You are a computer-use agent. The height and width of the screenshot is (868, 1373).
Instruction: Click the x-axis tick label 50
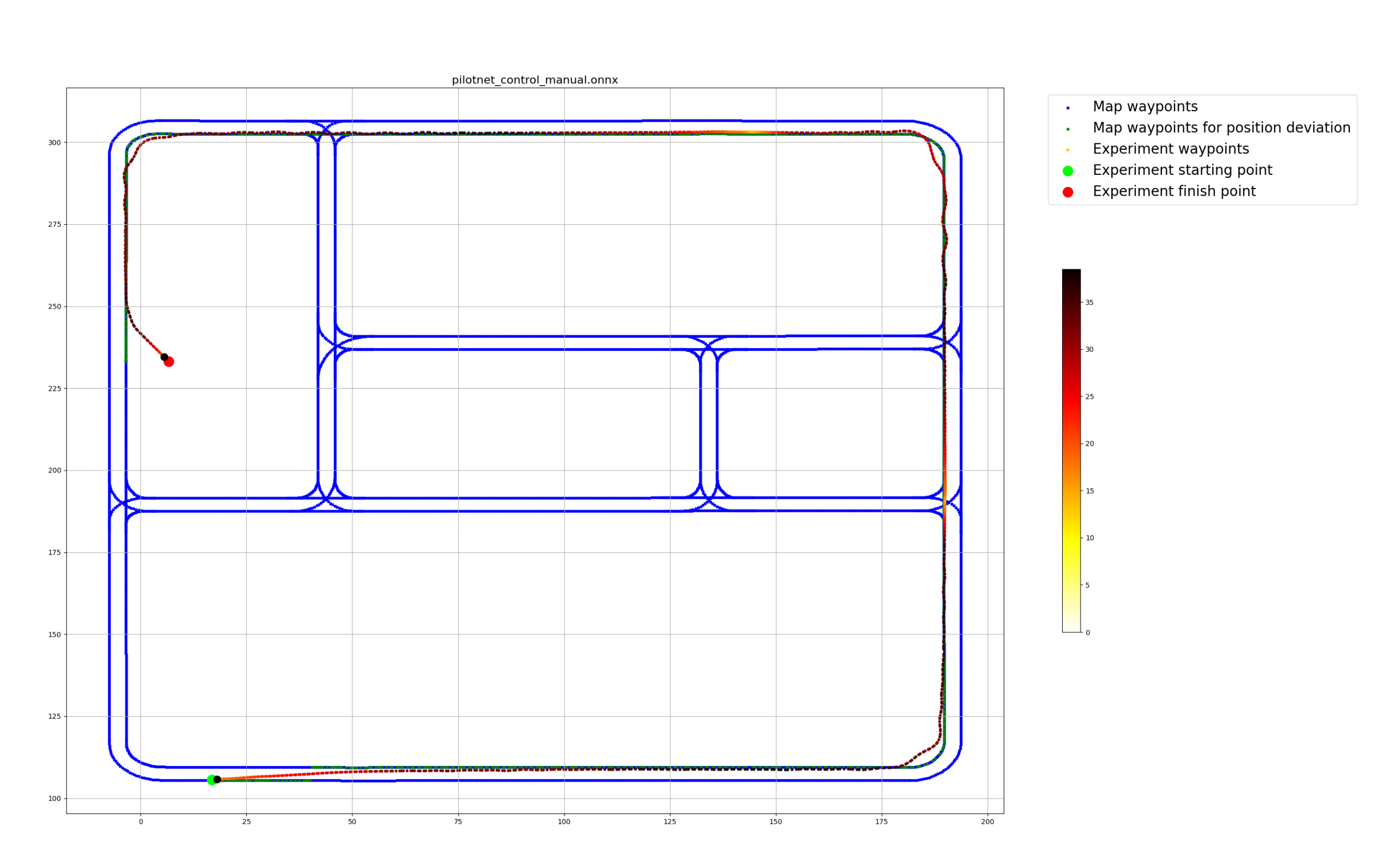coord(352,822)
